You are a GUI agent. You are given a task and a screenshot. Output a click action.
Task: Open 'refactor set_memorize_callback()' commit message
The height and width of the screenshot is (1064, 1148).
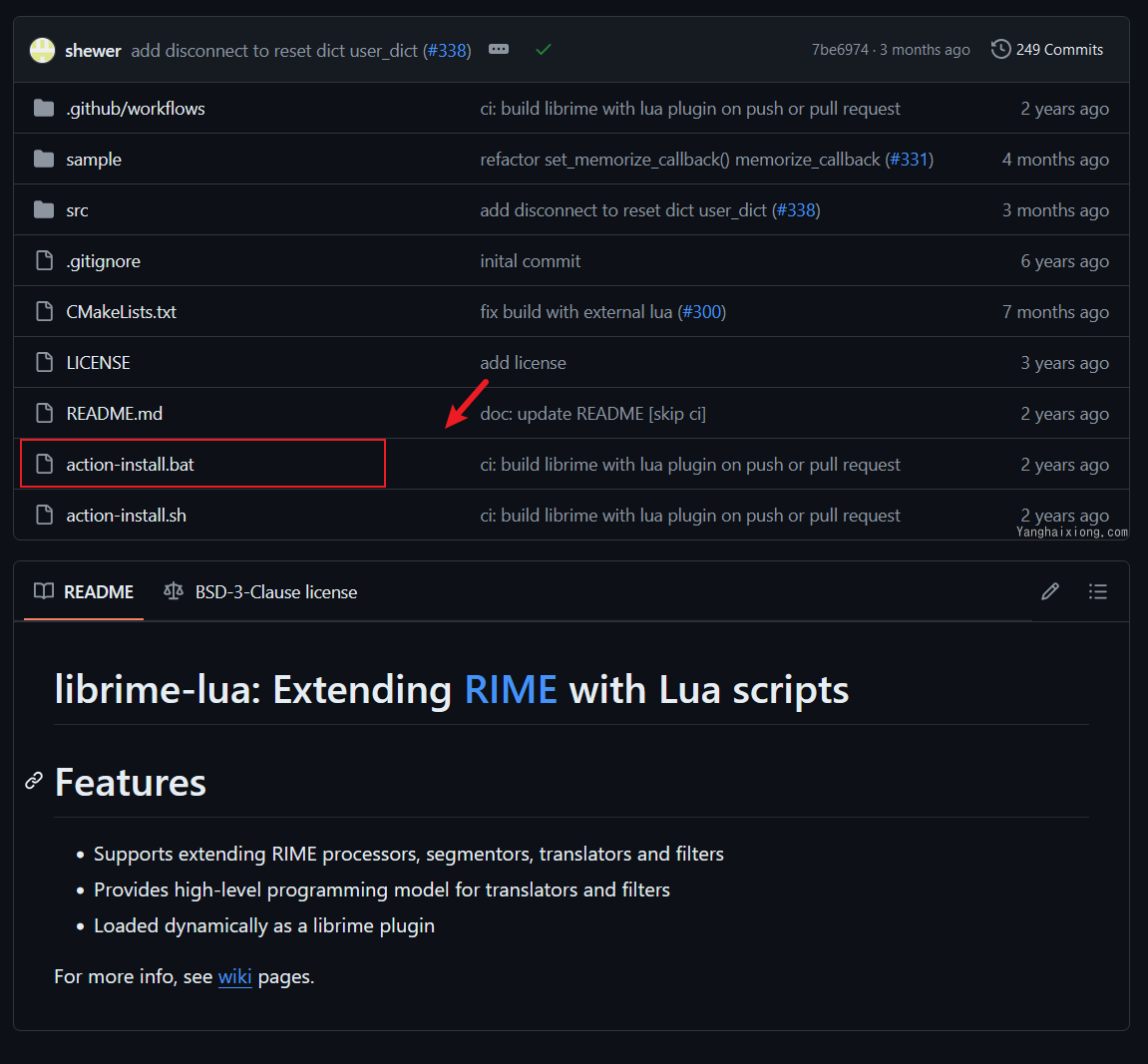pos(680,160)
